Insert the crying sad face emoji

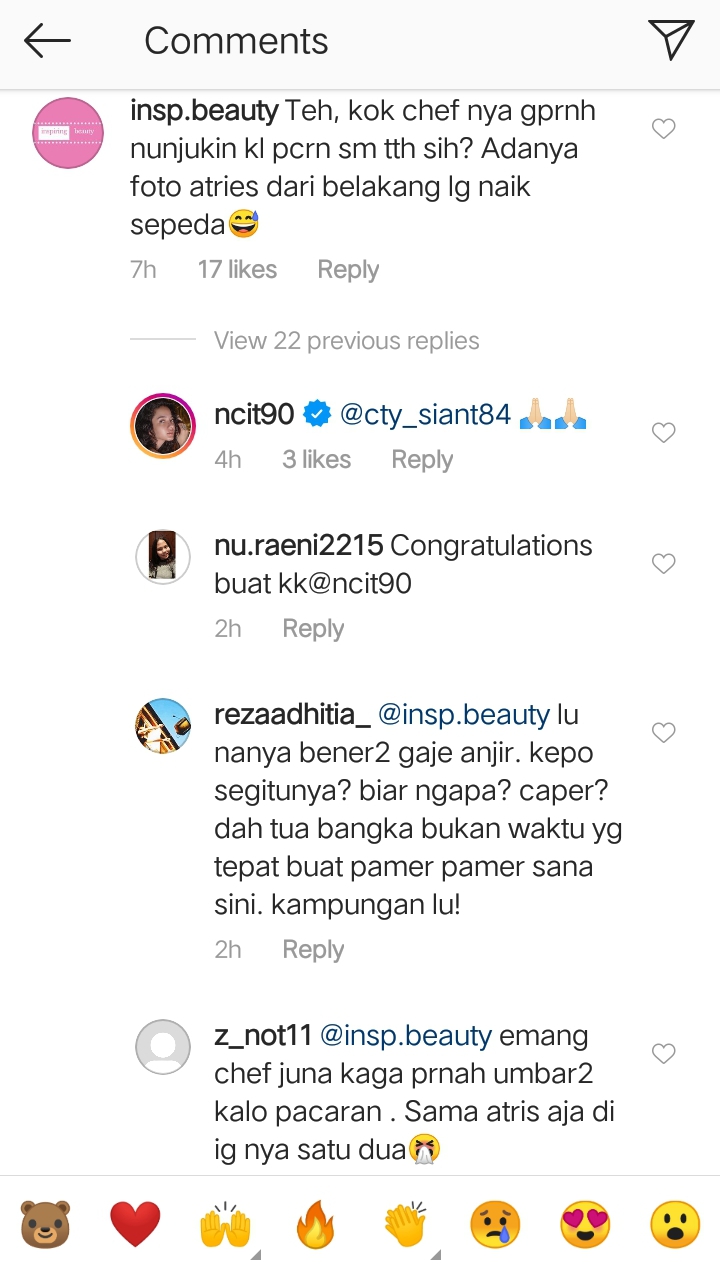pos(495,1224)
